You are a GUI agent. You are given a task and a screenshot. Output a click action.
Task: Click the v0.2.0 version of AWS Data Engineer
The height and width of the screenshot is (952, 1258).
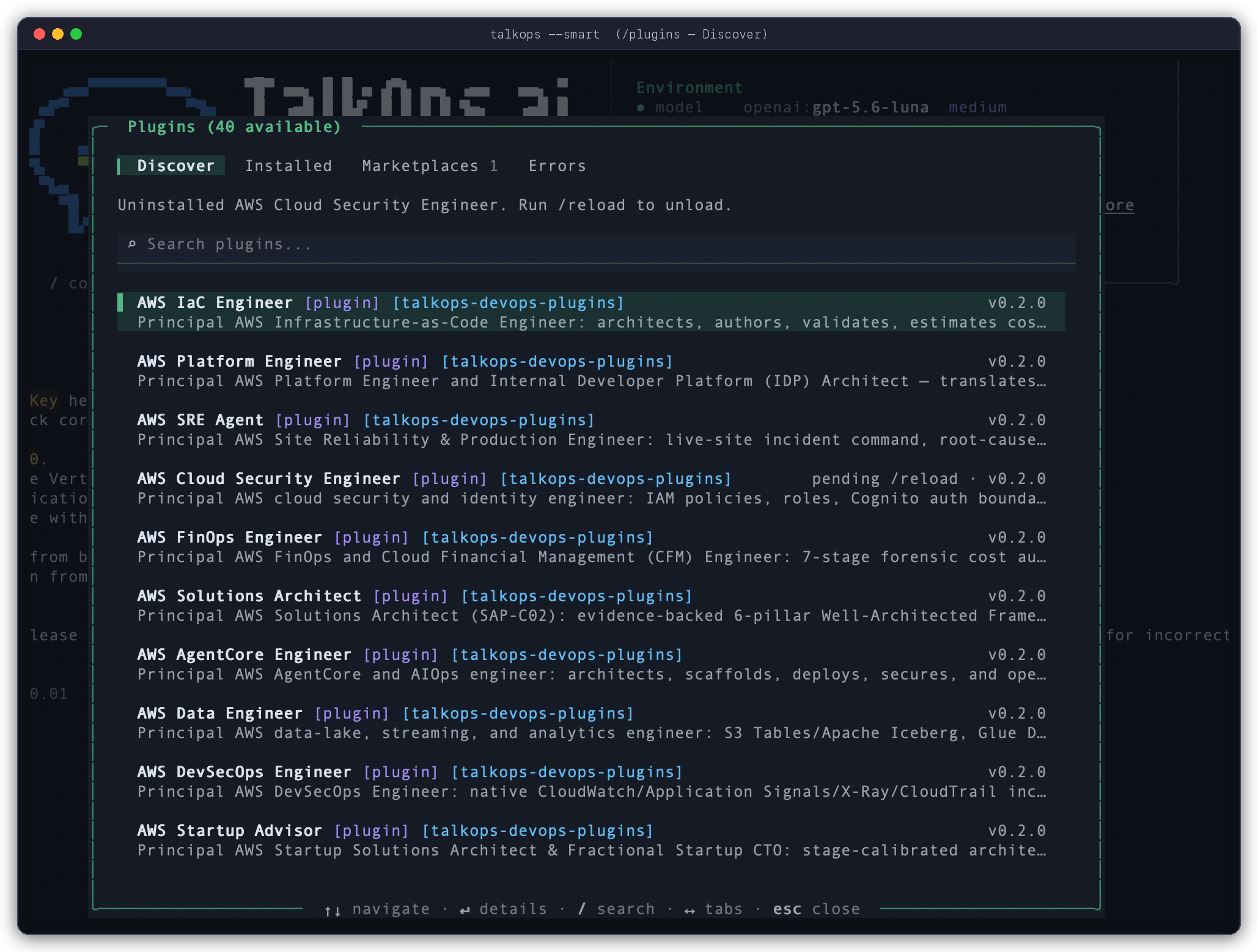click(1017, 713)
